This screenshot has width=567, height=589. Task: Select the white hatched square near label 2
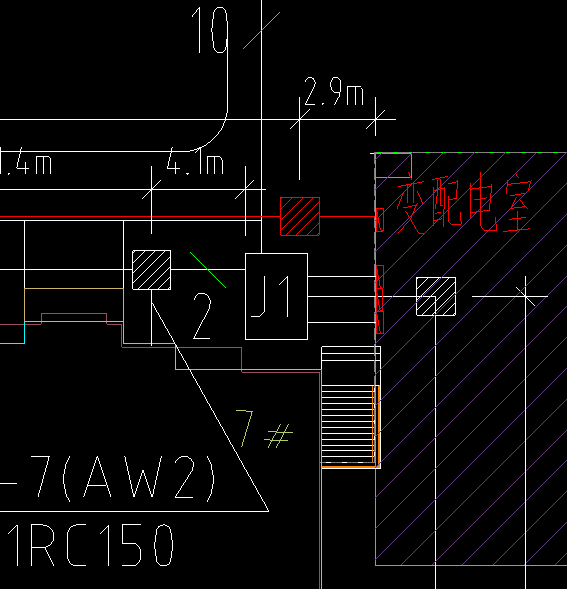151,270
